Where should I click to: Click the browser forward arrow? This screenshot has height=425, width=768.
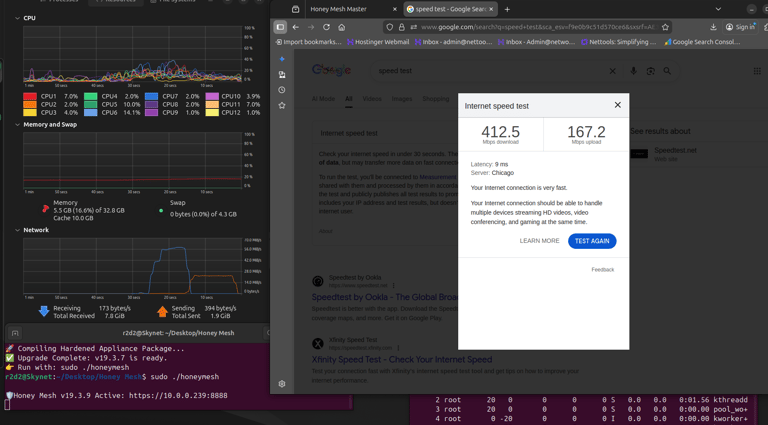(311, 27)
